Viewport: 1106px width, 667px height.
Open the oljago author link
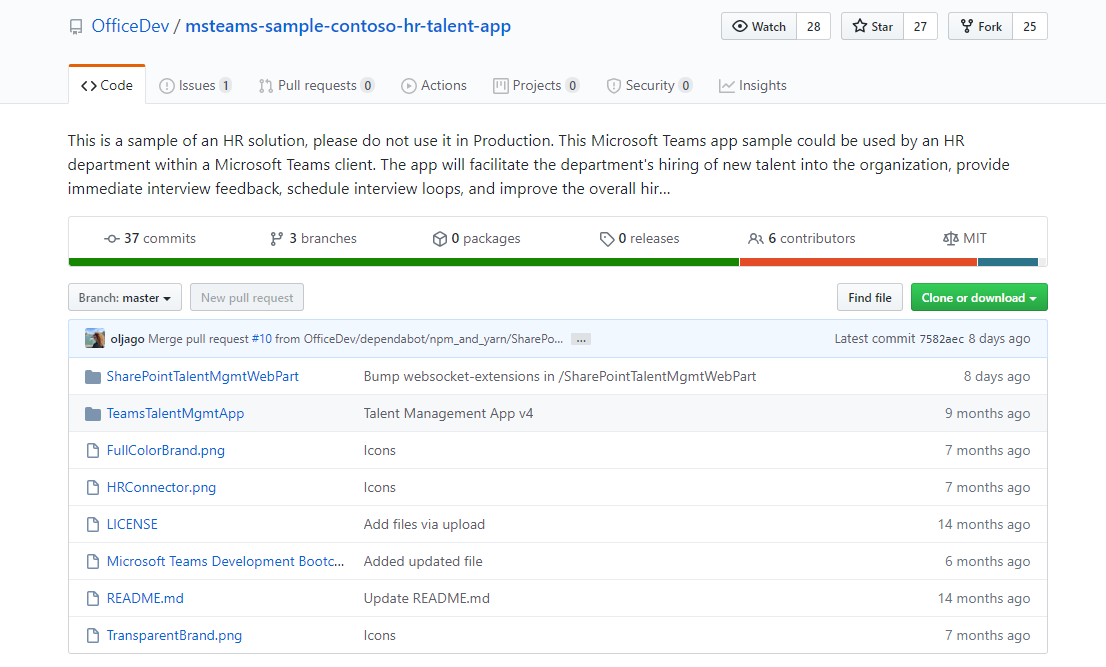click(128, 339)
